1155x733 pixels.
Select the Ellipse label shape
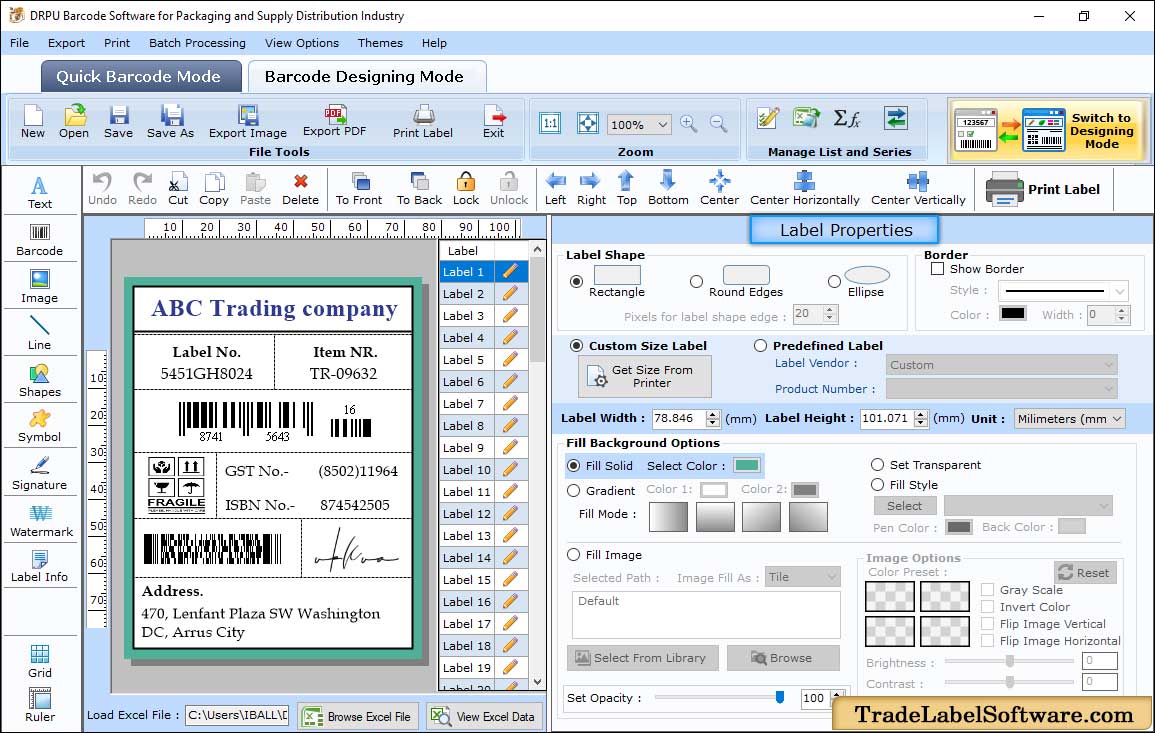coord(834,281)
